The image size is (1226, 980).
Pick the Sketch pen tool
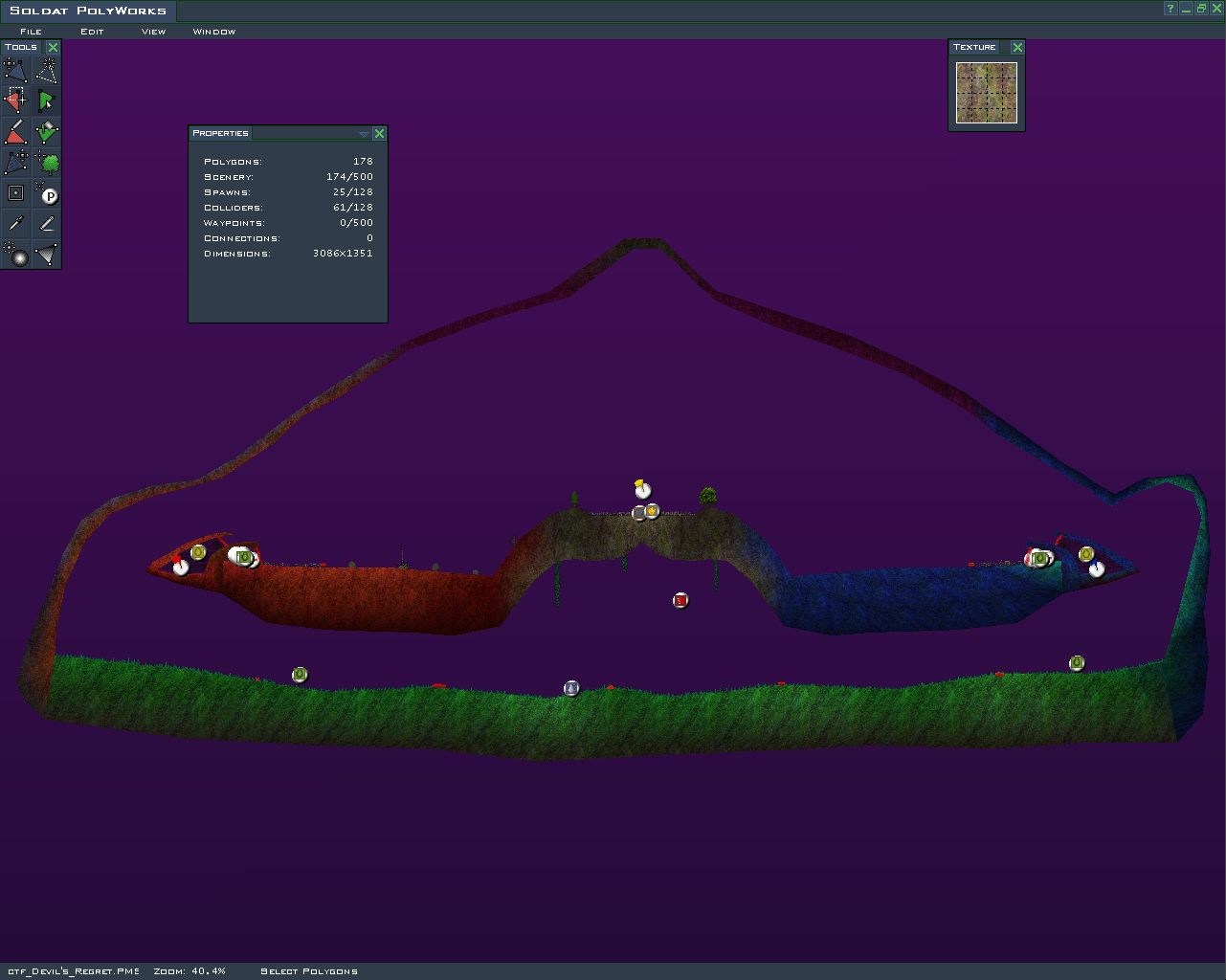[x=46, y=223]
